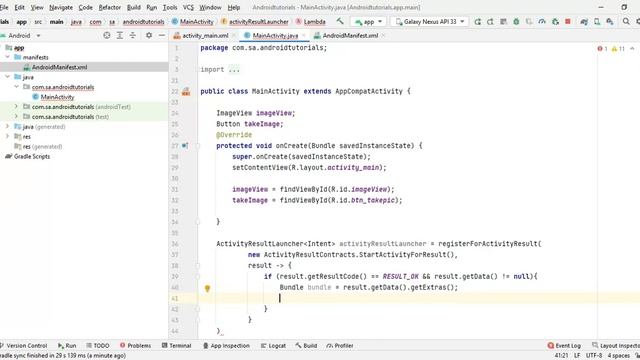Click the Sync Project with Gradle Files icon
The height and width of the screenshot is (360, 640).
[x=584, y=22]
